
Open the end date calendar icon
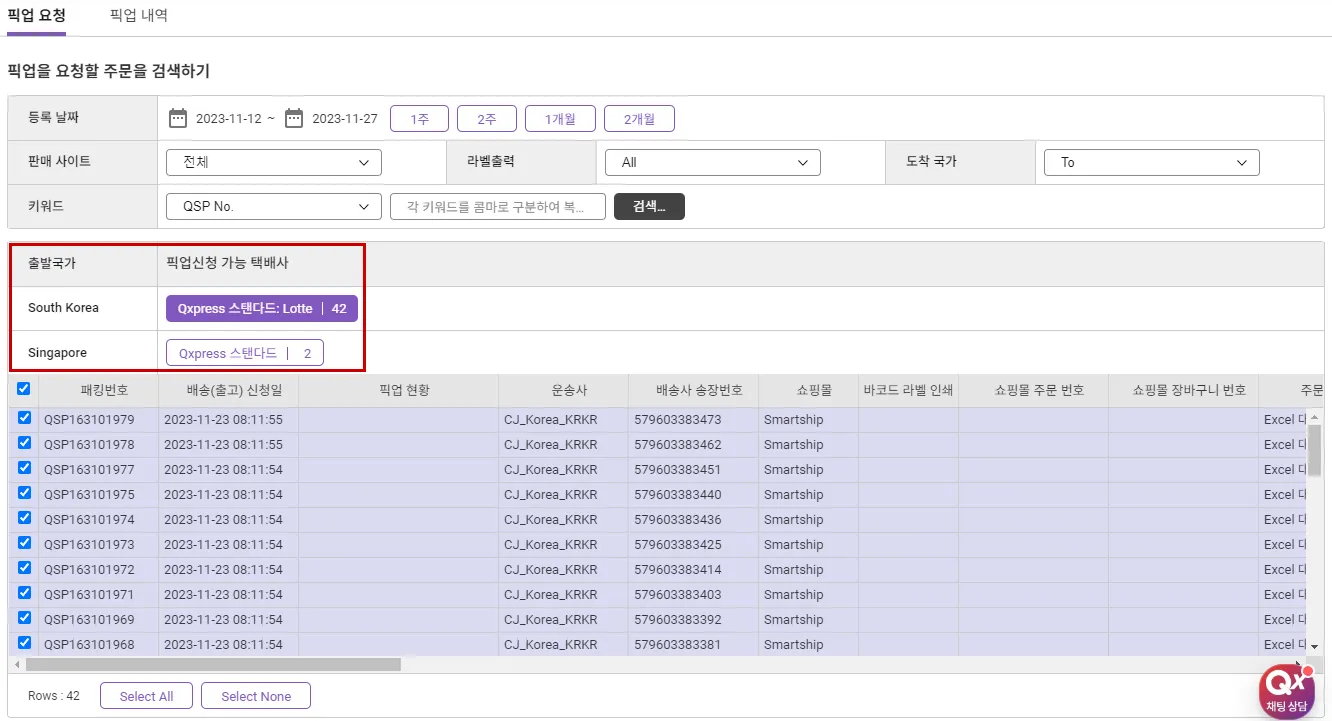coord(294,119)
